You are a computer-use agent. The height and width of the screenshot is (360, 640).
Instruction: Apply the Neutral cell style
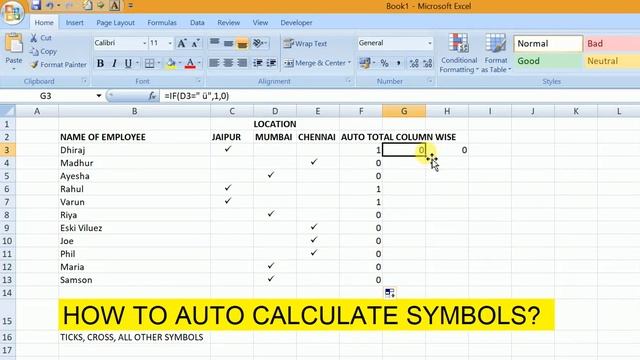[x=612, y=61]
